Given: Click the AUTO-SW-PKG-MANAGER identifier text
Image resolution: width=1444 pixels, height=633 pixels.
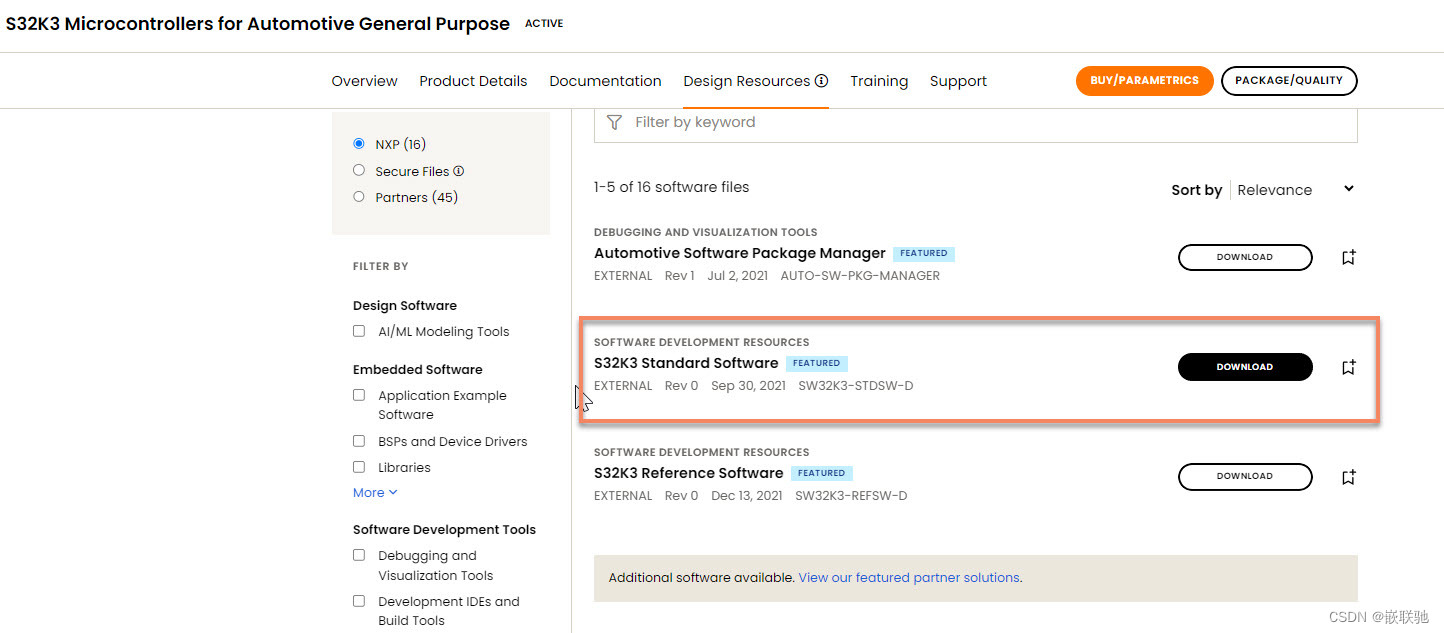Looking at the screenshot, I should click(860, 276).
